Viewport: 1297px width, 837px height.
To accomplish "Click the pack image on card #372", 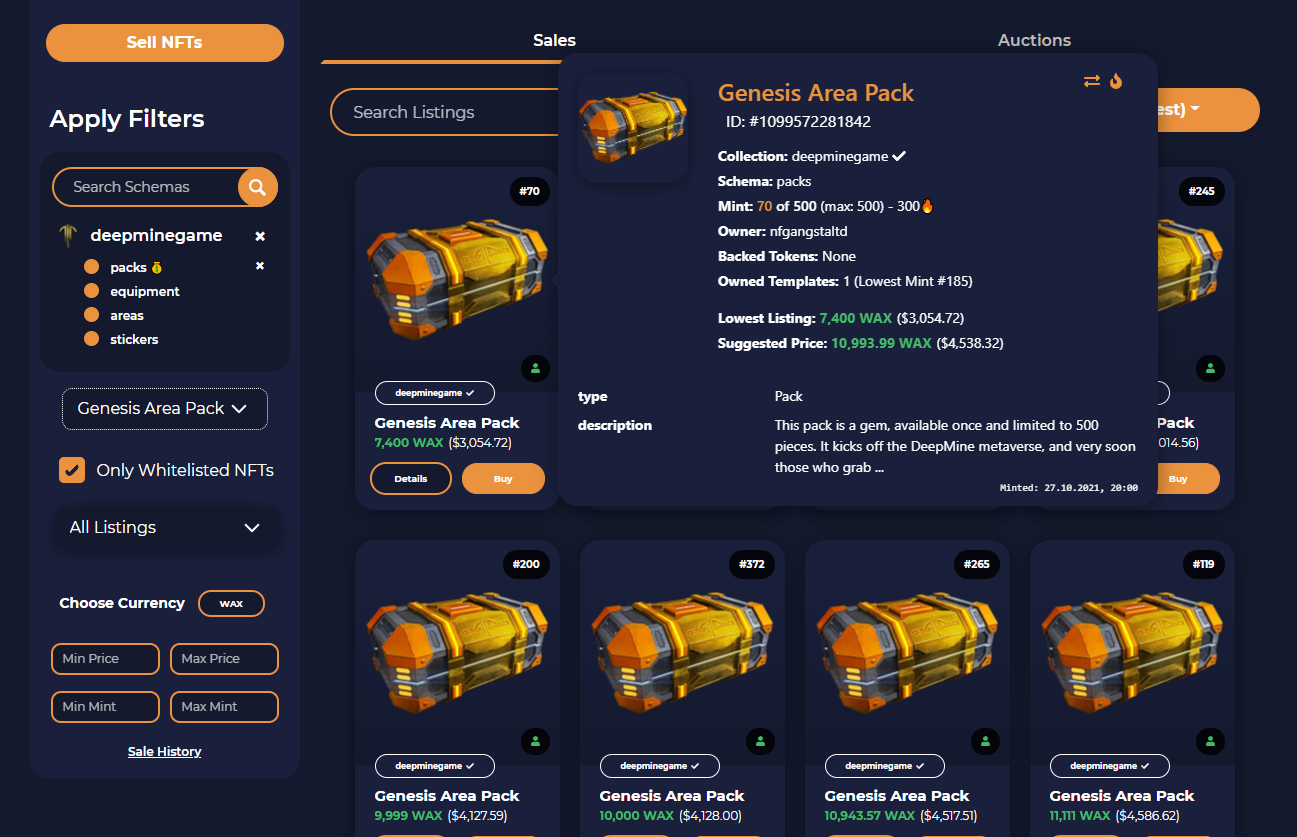I will click(x=682, y=651).
